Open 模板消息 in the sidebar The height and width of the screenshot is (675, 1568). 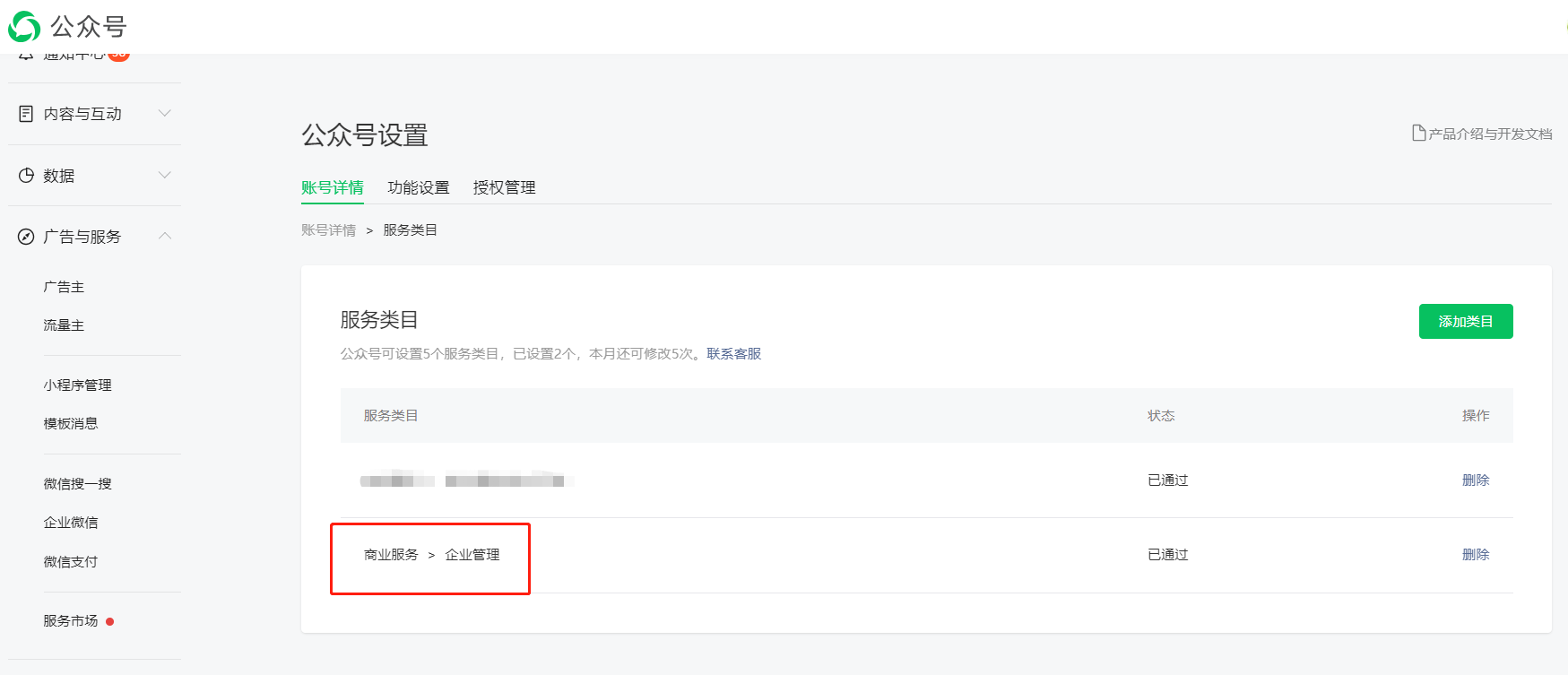pyautogui.click(x=71, y=424)
